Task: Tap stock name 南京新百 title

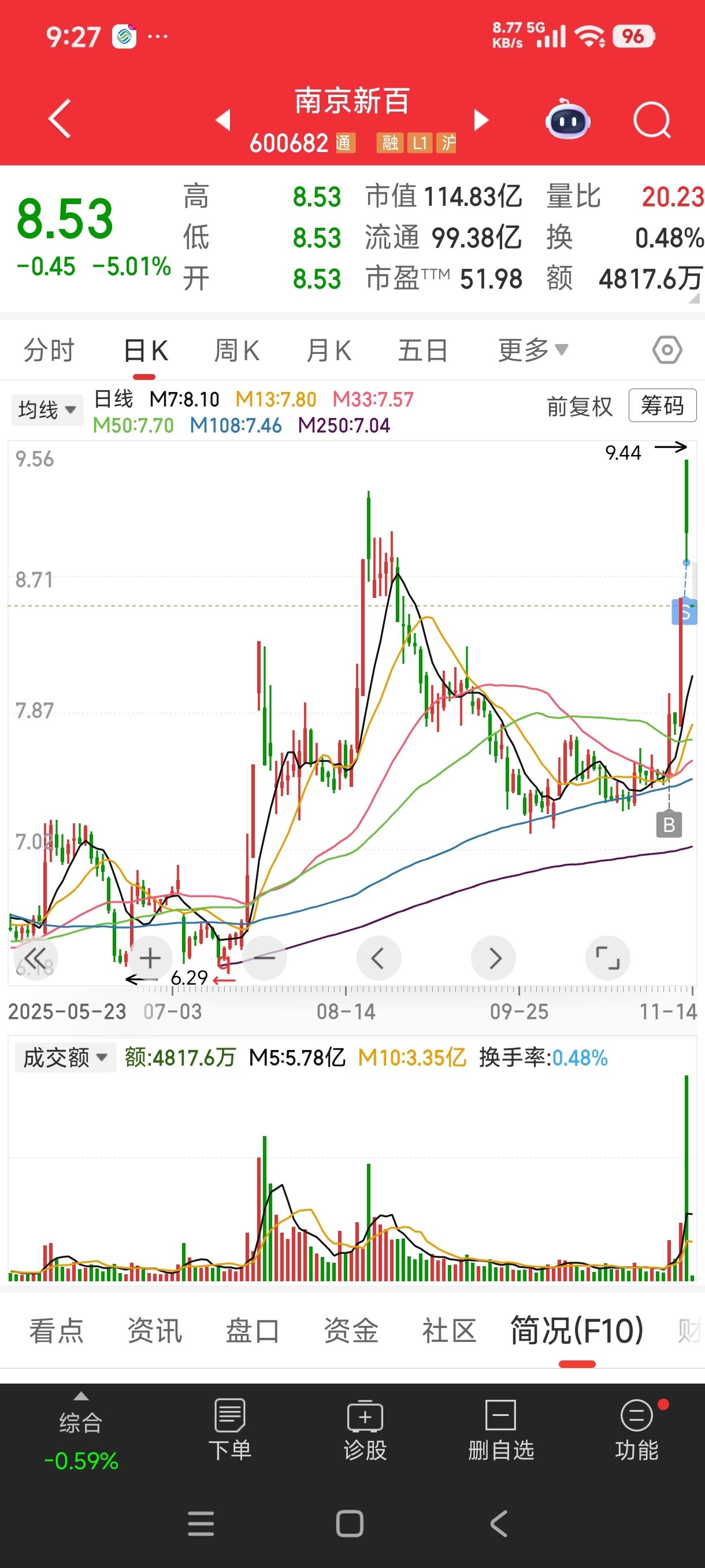Action: [x=352, y=101]
